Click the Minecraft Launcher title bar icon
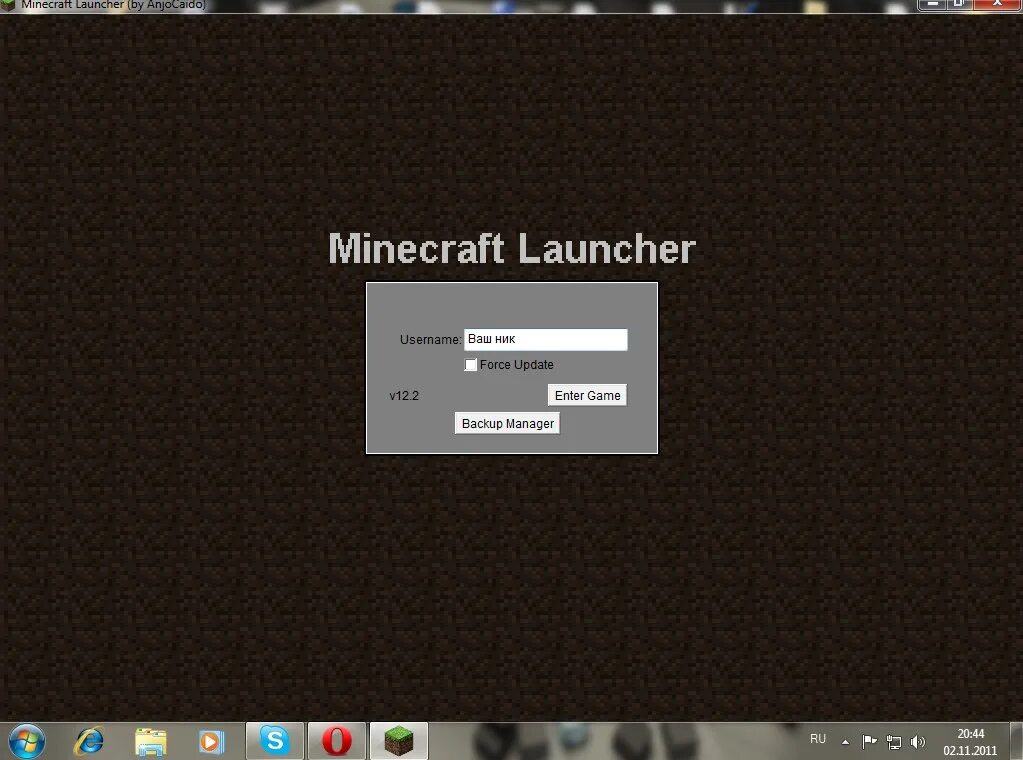The height and width of the screenshot is (760, 1023). click(x=8, y=5)
